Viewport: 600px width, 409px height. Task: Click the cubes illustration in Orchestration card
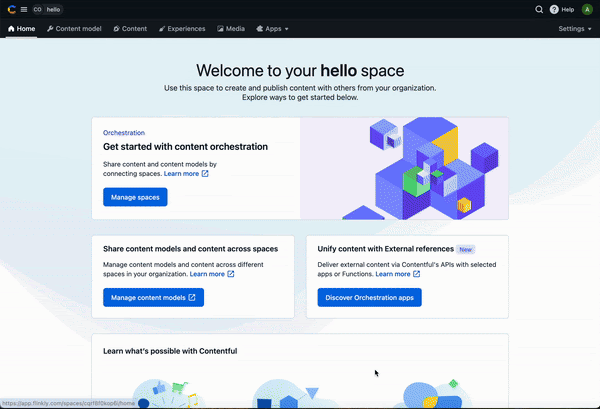point(404,168)
